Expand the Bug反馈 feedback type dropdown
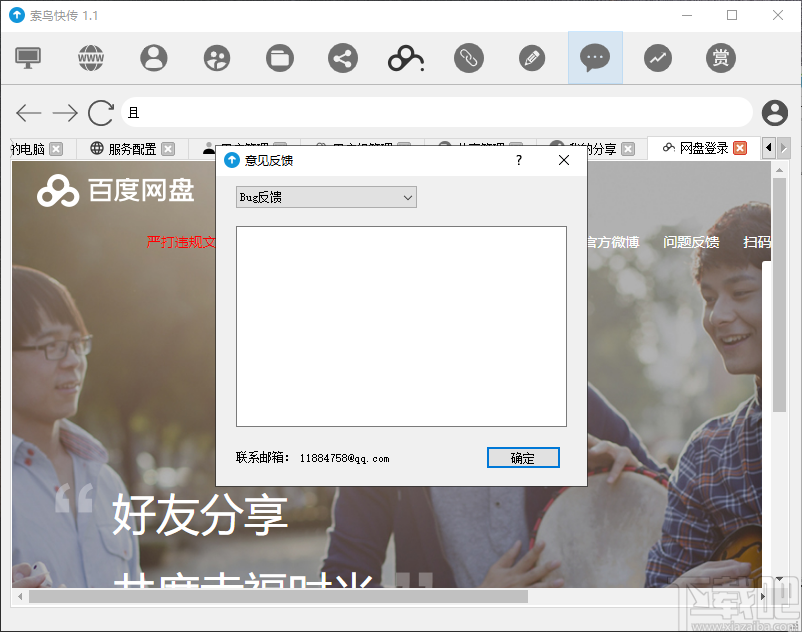This screenshot has width=802, height=632. 326,197
